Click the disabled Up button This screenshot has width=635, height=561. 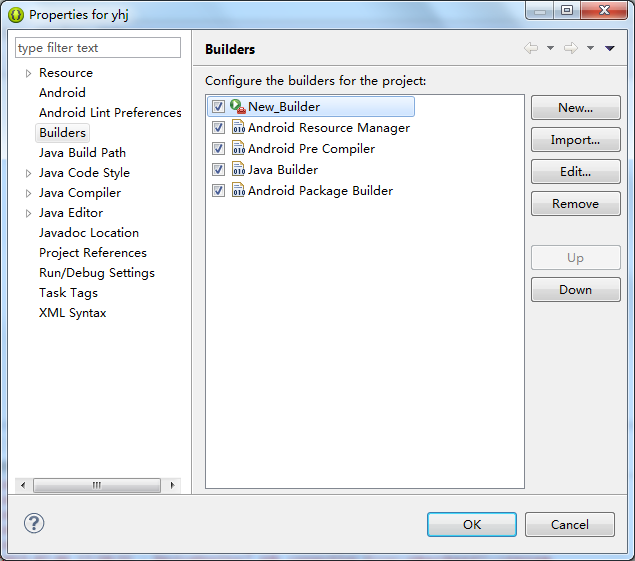(x=575, y=258)
